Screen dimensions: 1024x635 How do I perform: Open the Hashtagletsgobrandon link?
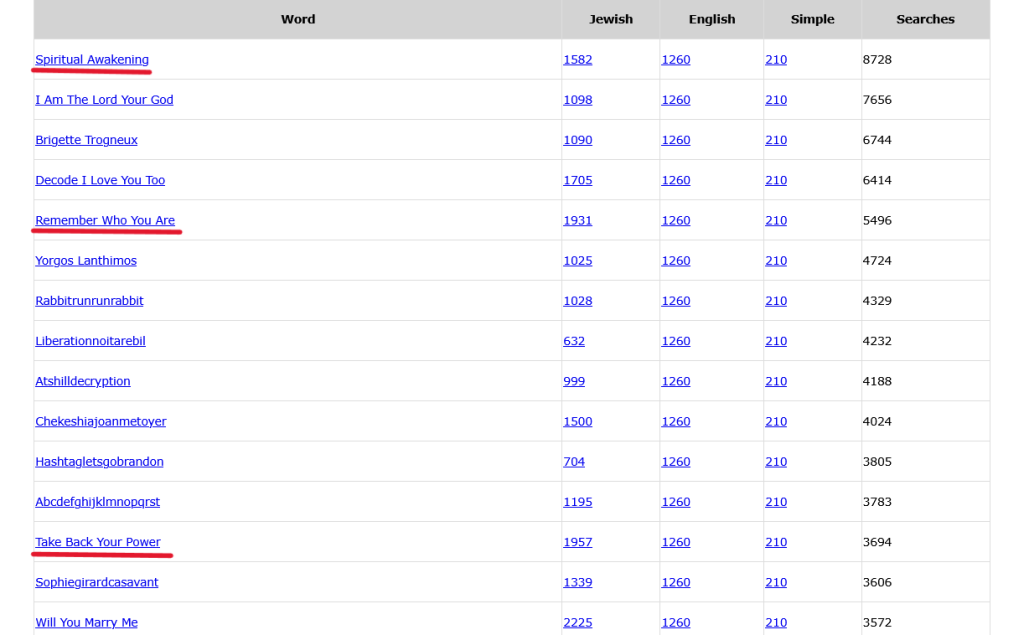coord(99,462)
